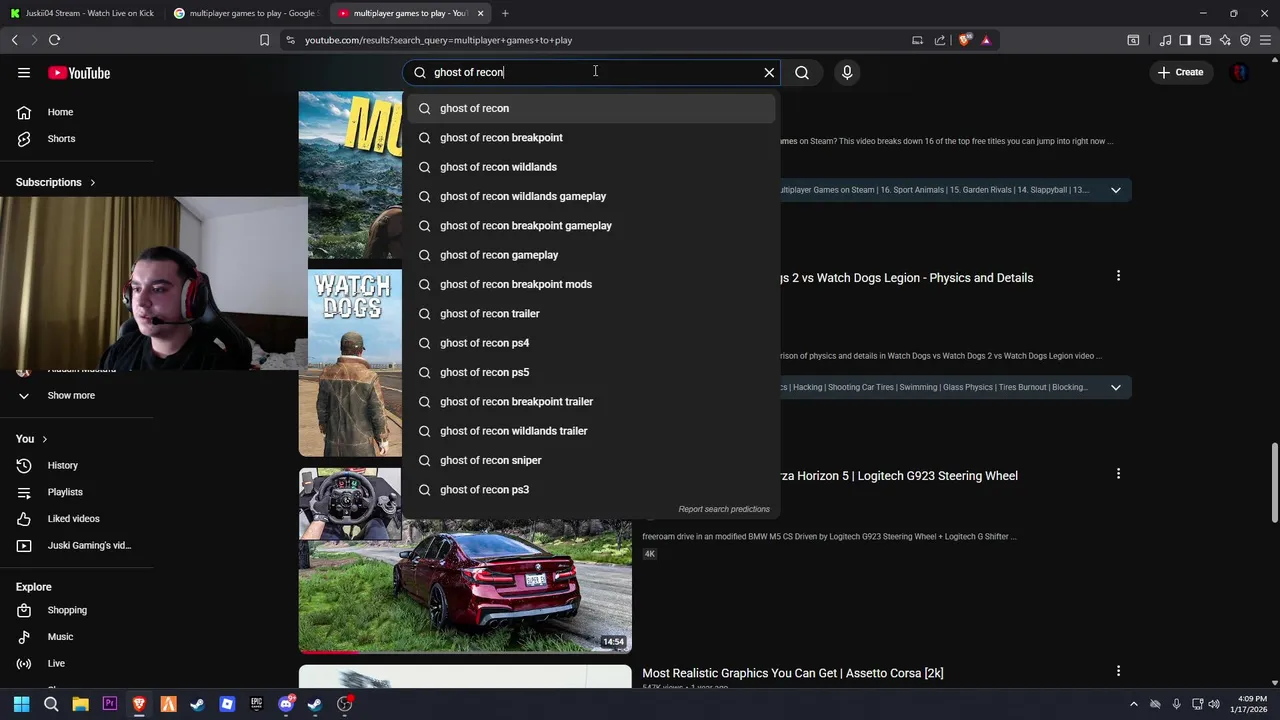Image resolution: width=1280 pixels, height=720 pixels.
Task: Select suggestion 'ghost of recon sniper'
Action: 590,460
